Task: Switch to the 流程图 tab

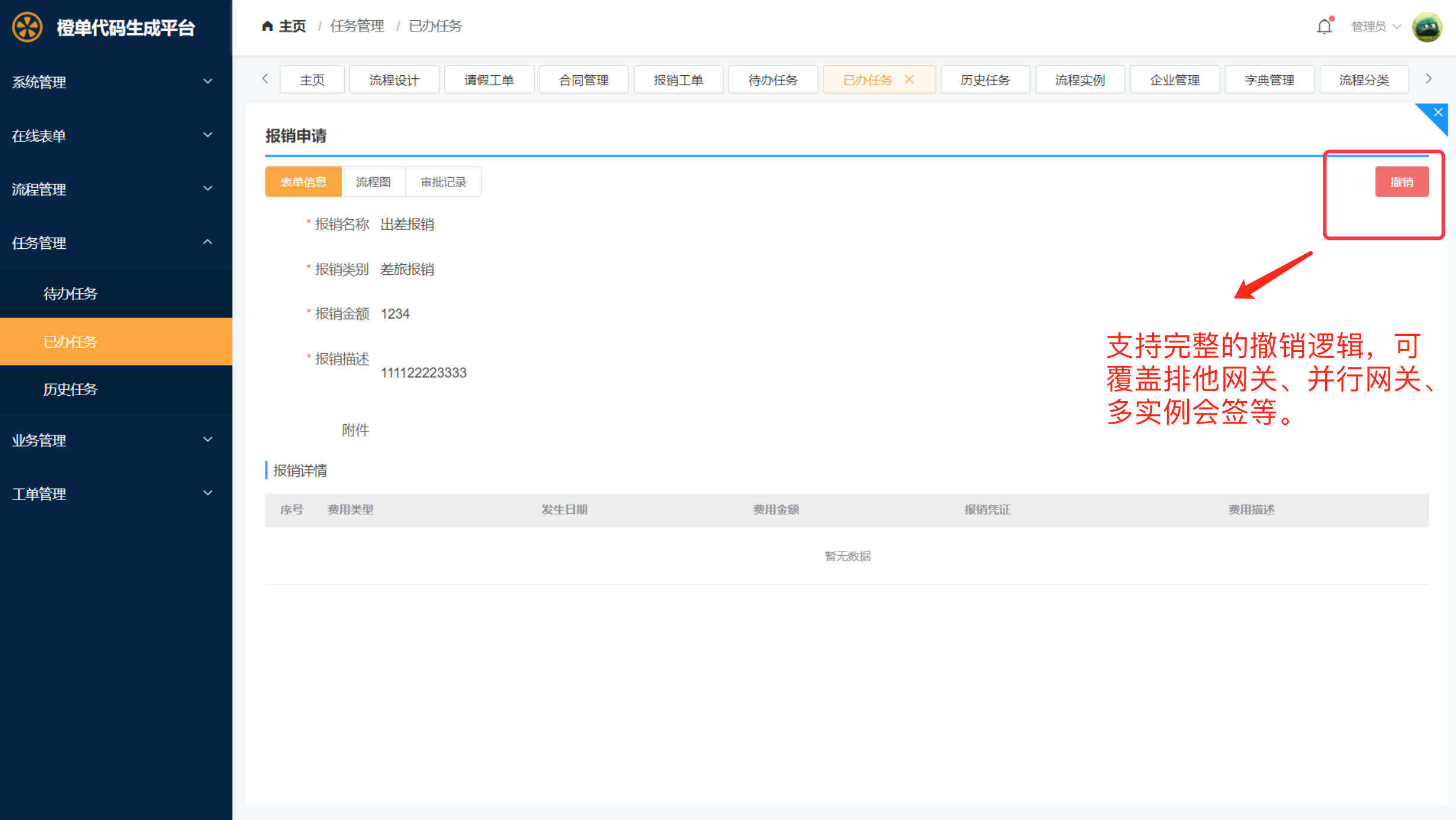Action: pos(373,182)
